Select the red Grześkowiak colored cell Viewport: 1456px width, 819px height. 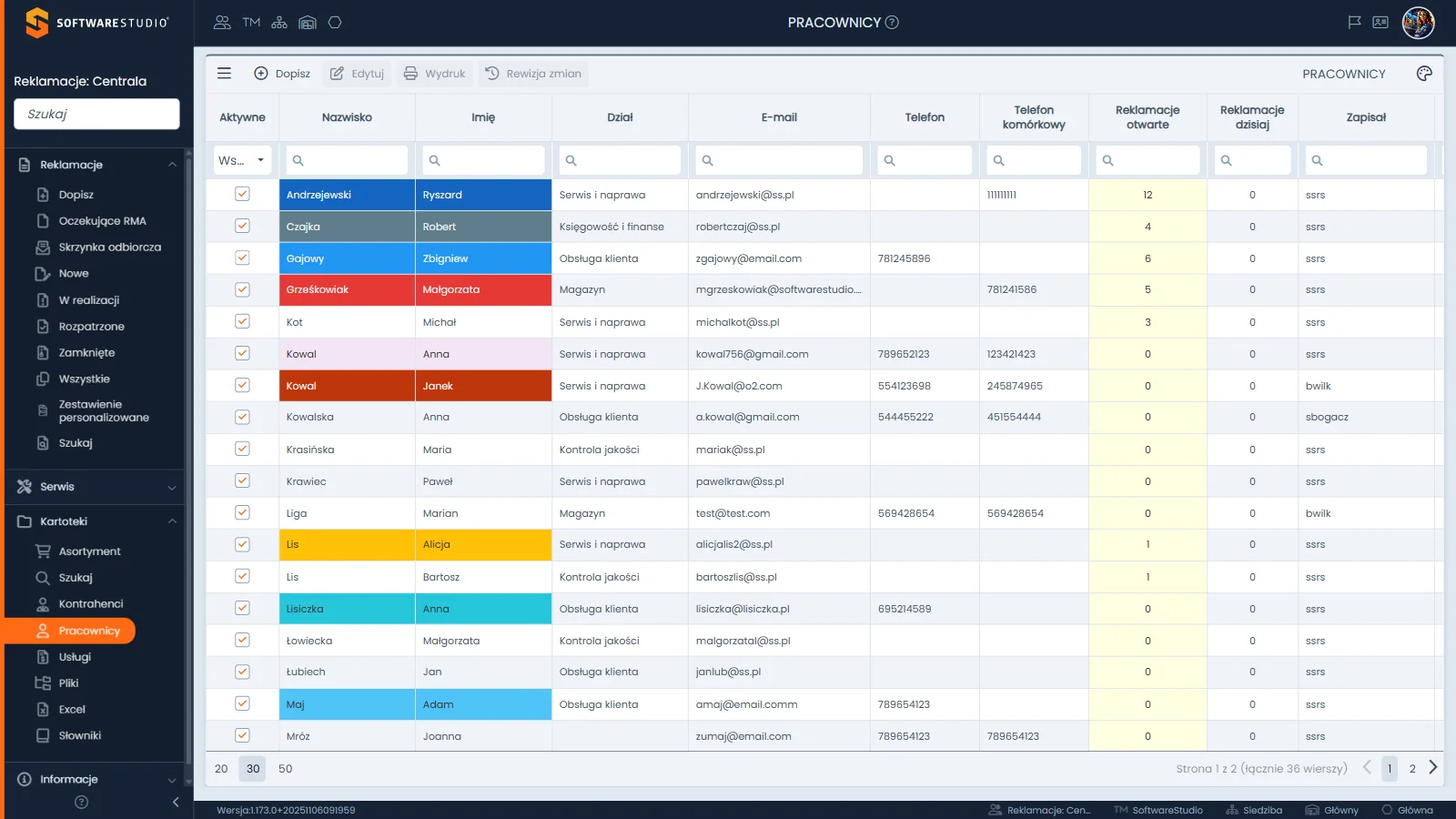click(x=347, y=290)
